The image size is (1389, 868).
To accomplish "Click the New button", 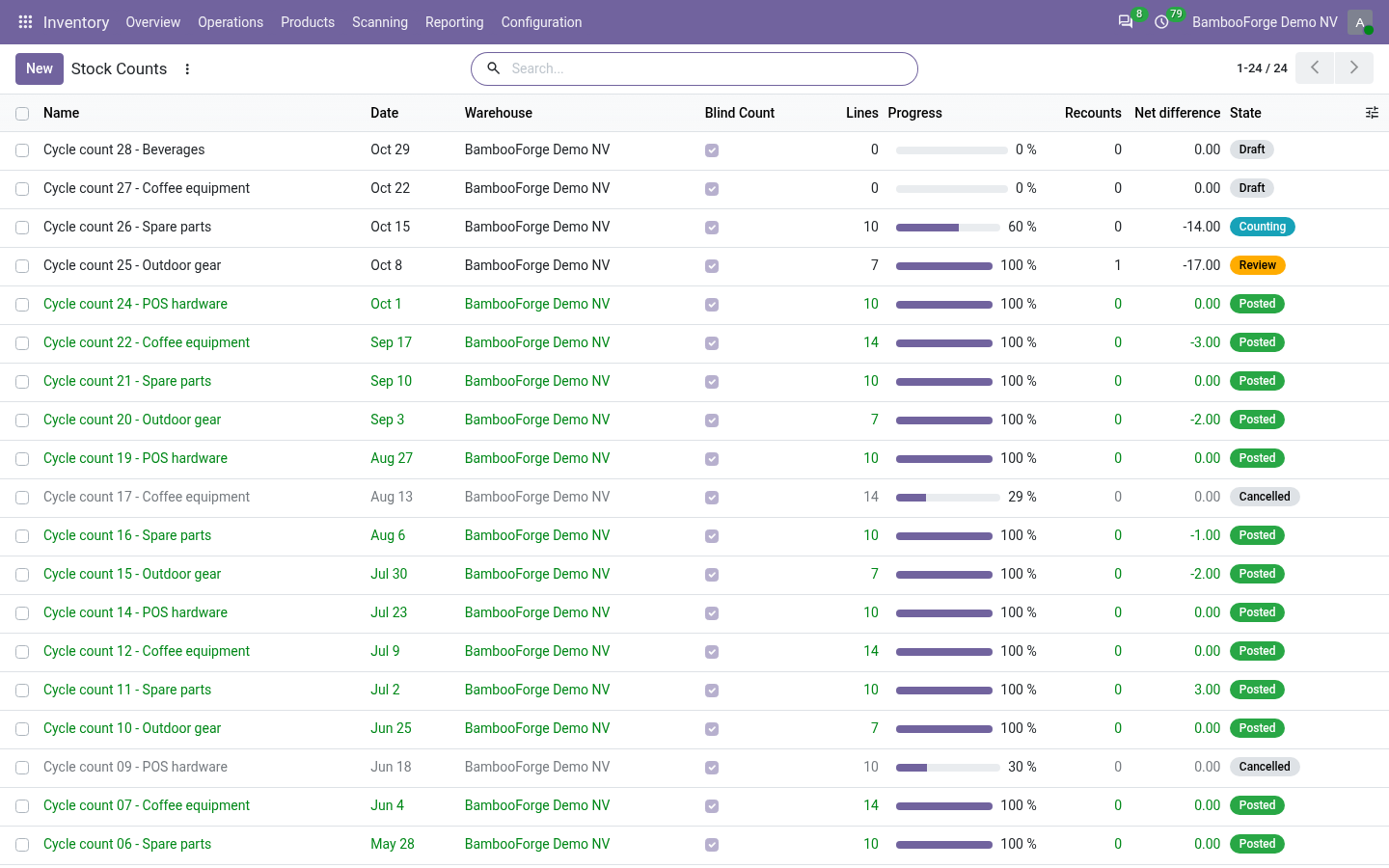I will (40, 68).
